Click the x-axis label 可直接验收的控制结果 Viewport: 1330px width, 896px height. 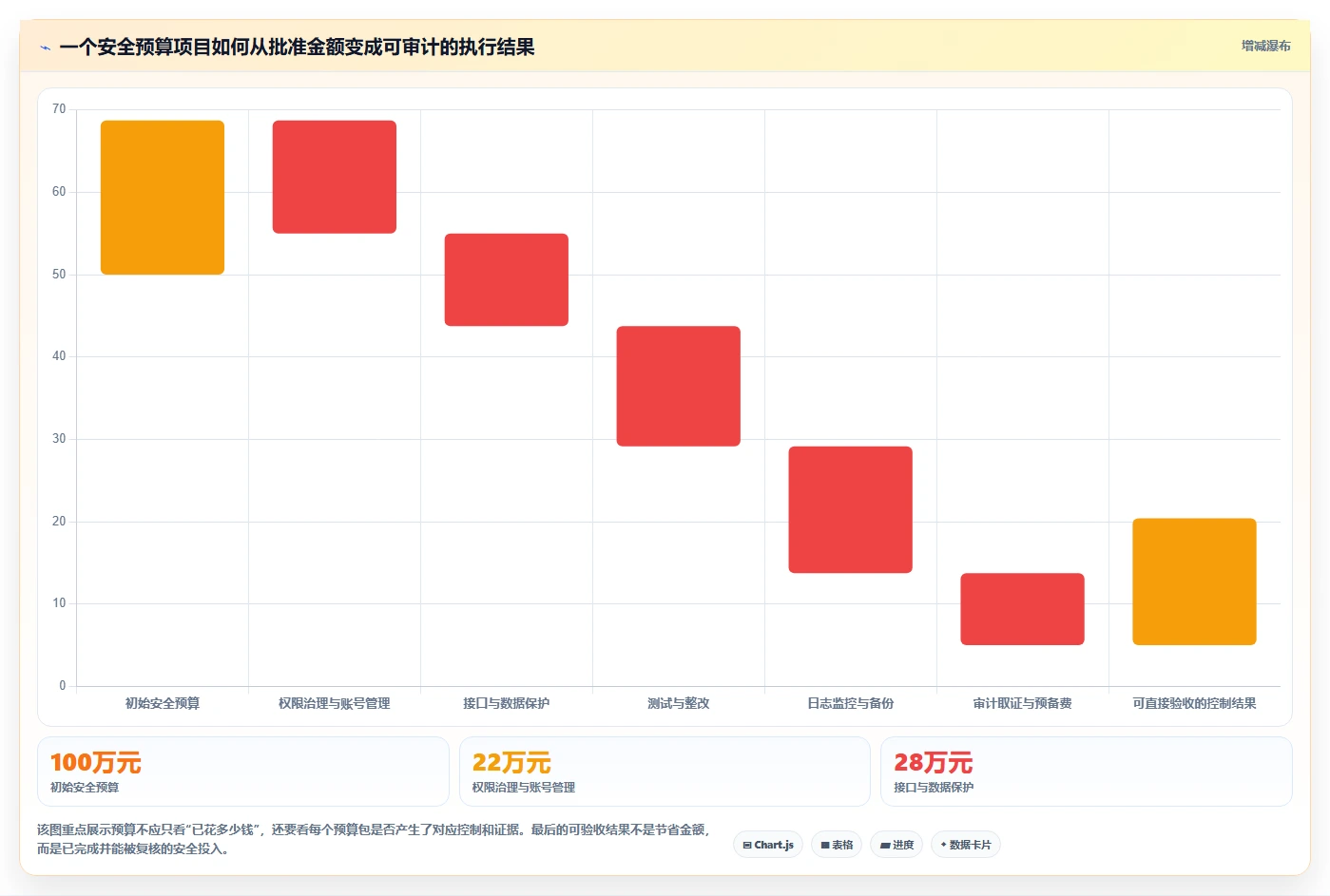point(1195,703)
